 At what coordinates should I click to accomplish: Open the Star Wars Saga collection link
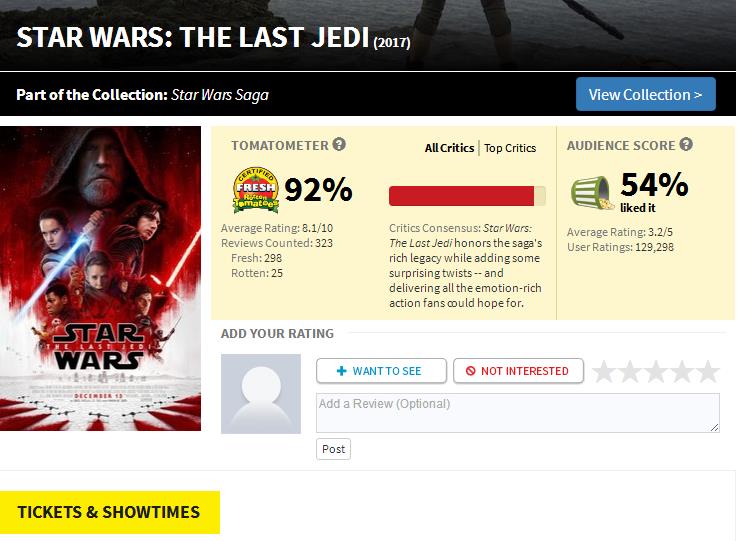pos(220,96)
